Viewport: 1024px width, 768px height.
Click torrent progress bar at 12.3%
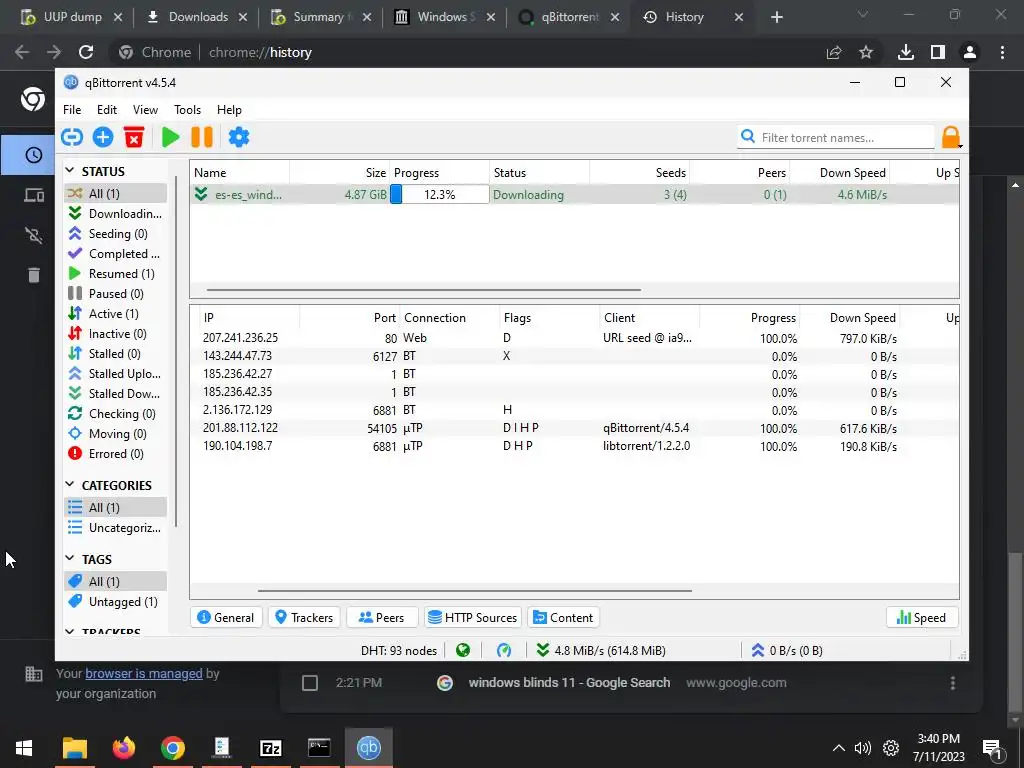click(x=440, y=195)
